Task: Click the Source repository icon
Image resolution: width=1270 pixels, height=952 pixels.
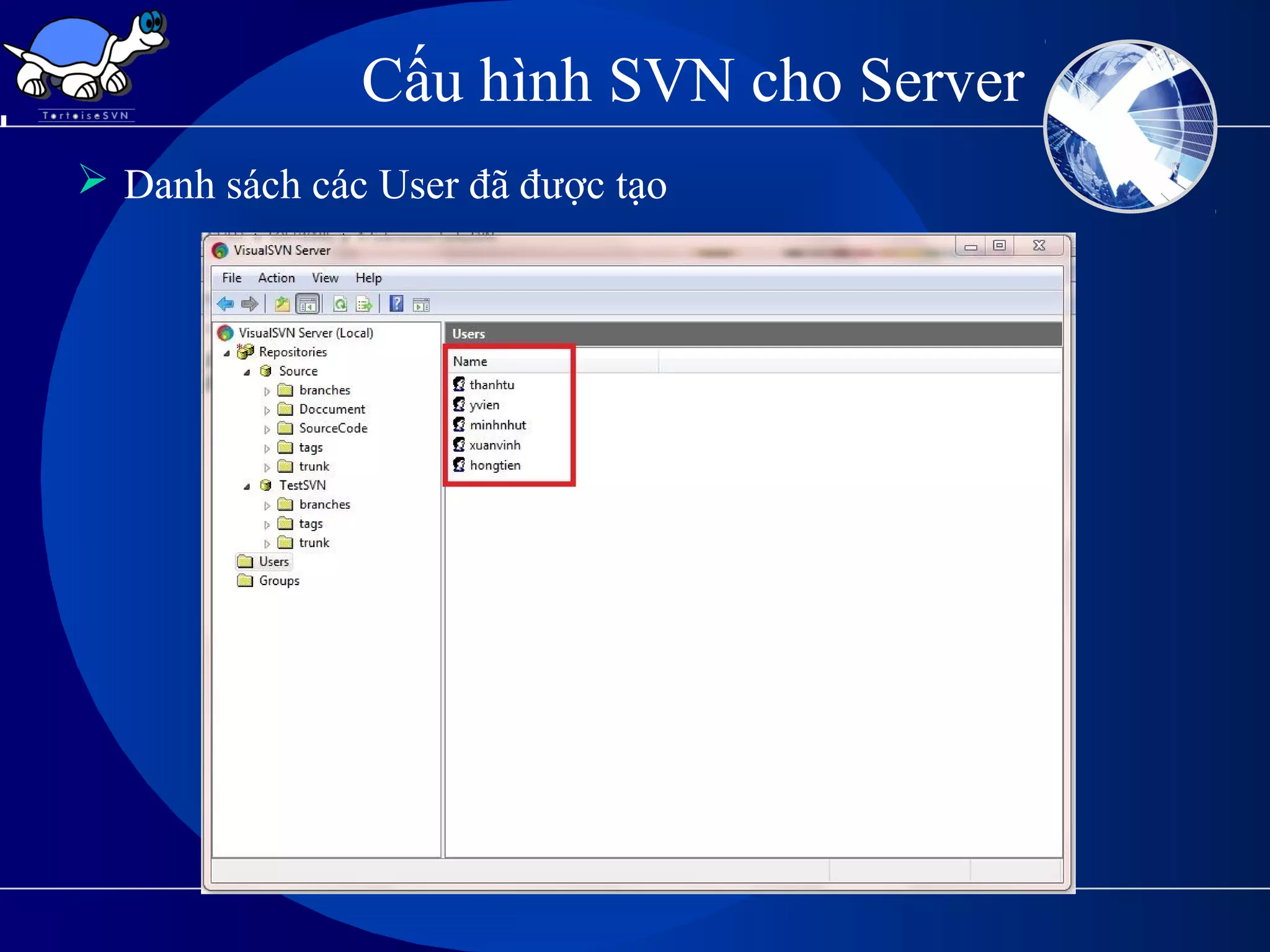Action: pos(266,371)
